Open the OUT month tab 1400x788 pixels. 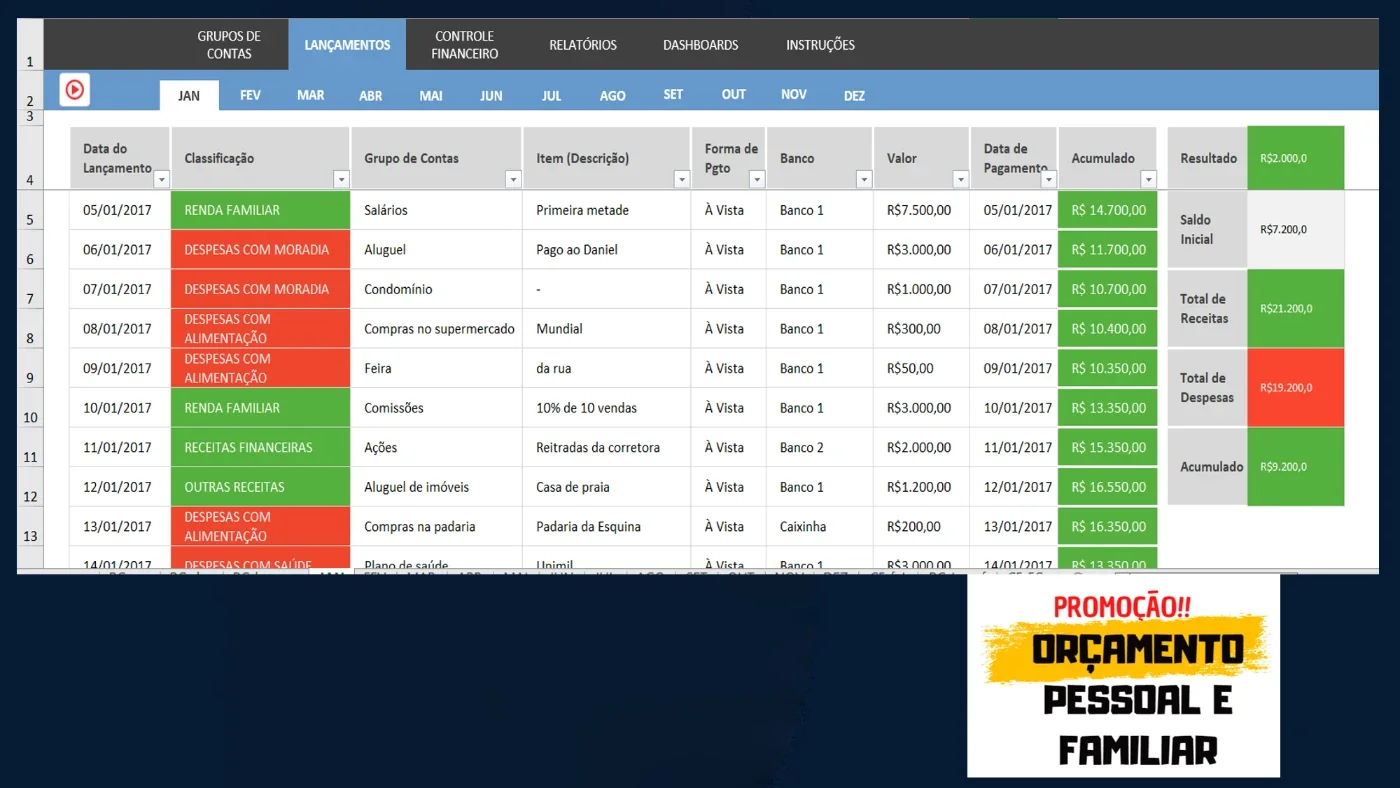pos(734,94)
